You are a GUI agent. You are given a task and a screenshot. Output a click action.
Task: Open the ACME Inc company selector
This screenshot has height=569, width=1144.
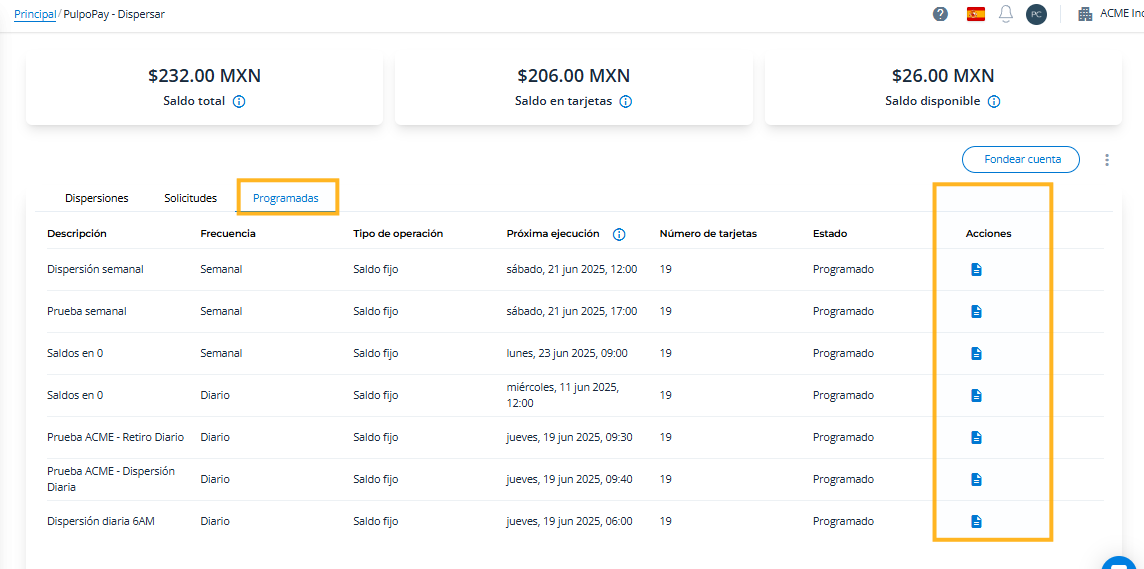[x=1110, y=14]
